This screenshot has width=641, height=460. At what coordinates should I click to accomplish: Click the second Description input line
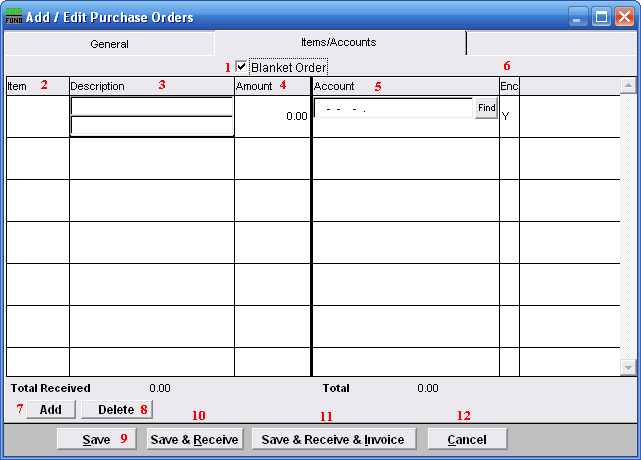click(x=151, y=126)
